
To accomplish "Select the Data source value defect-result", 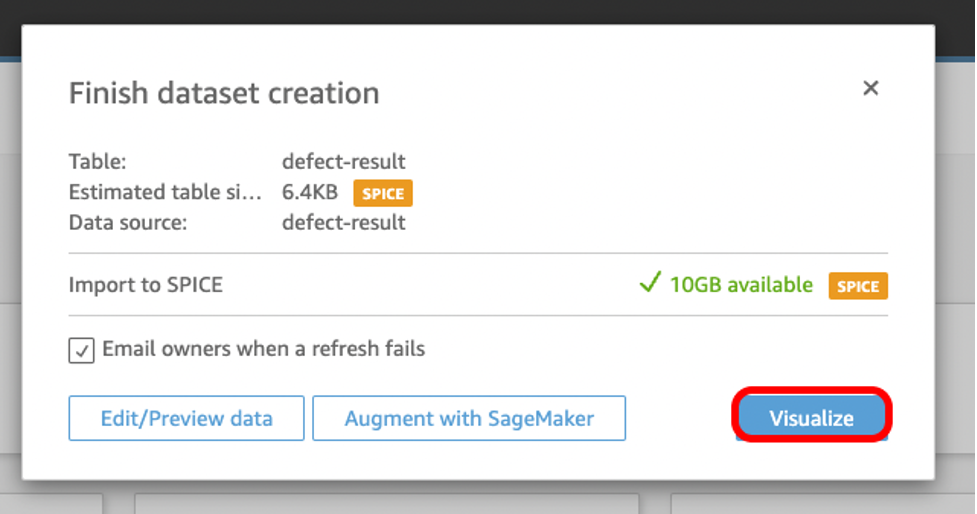I will pyautogui.click(x=343, y=222).
